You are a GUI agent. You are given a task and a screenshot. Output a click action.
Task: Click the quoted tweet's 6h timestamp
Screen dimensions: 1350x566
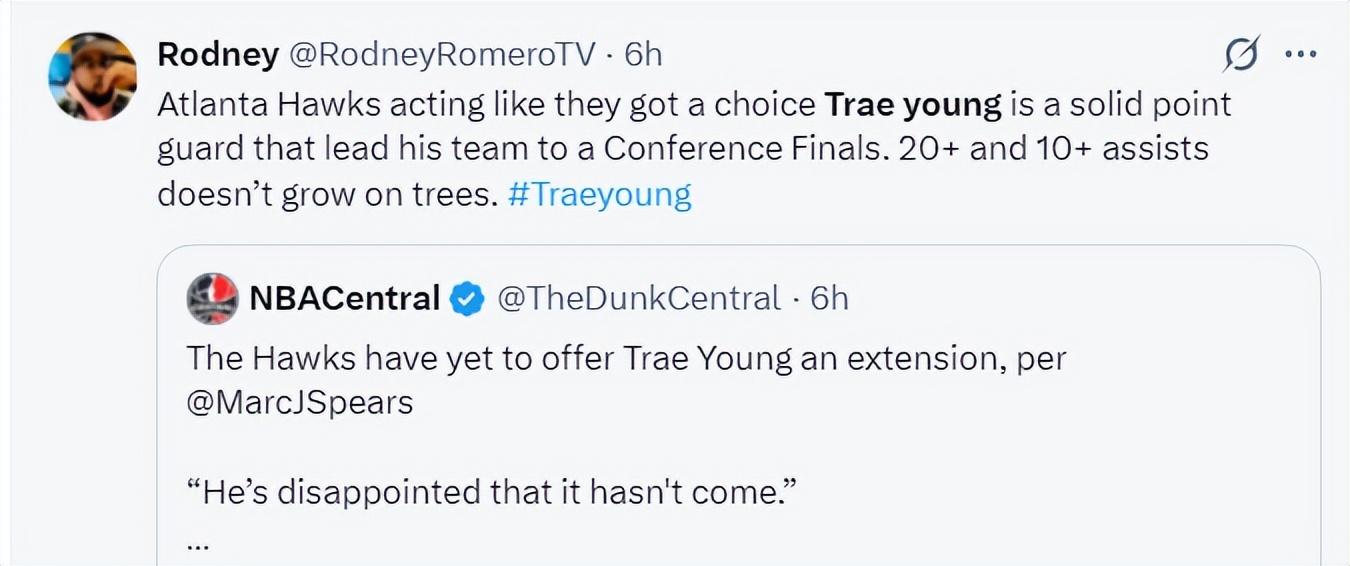(829, 298)
